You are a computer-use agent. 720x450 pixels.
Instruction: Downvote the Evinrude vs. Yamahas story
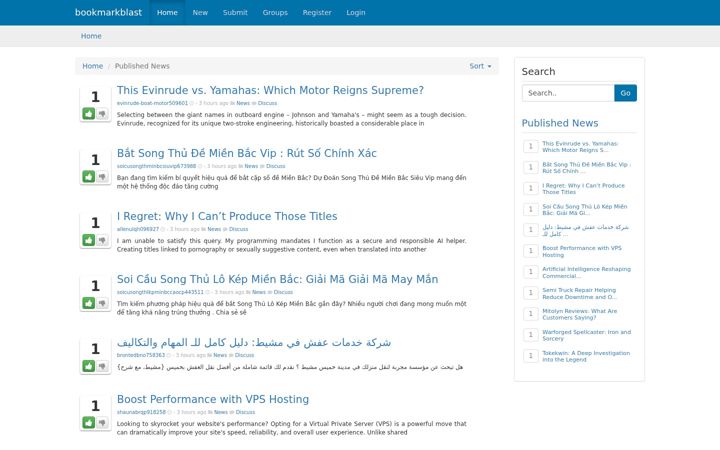click(102, 113)
